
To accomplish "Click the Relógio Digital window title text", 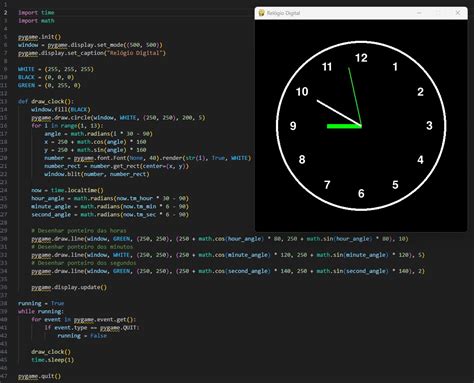I will [x=283, y=13].
